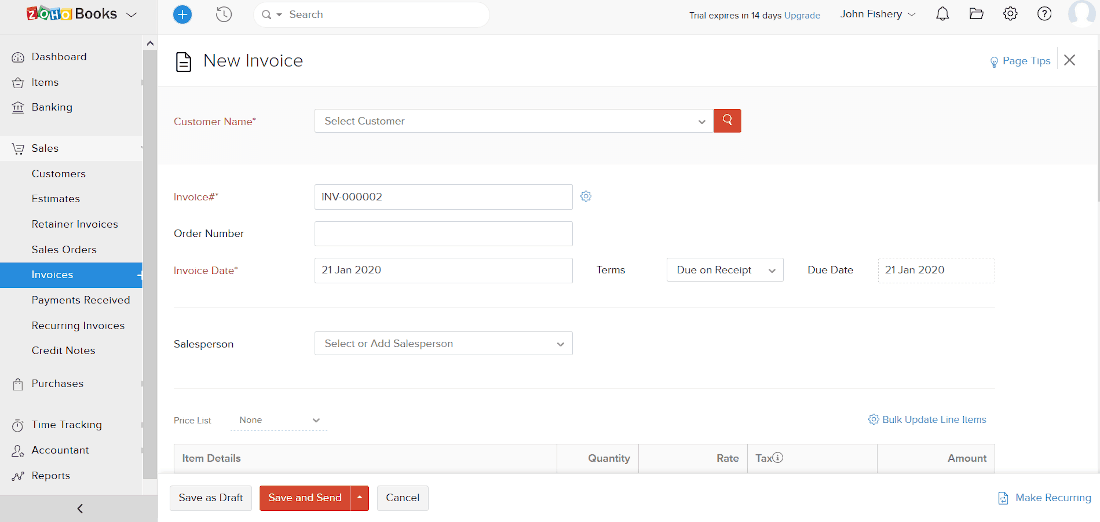Viewport: 1100px width, 522px height.
Task: Open the Terms Due on Receipt dropdown
Action: pos(725,270)
